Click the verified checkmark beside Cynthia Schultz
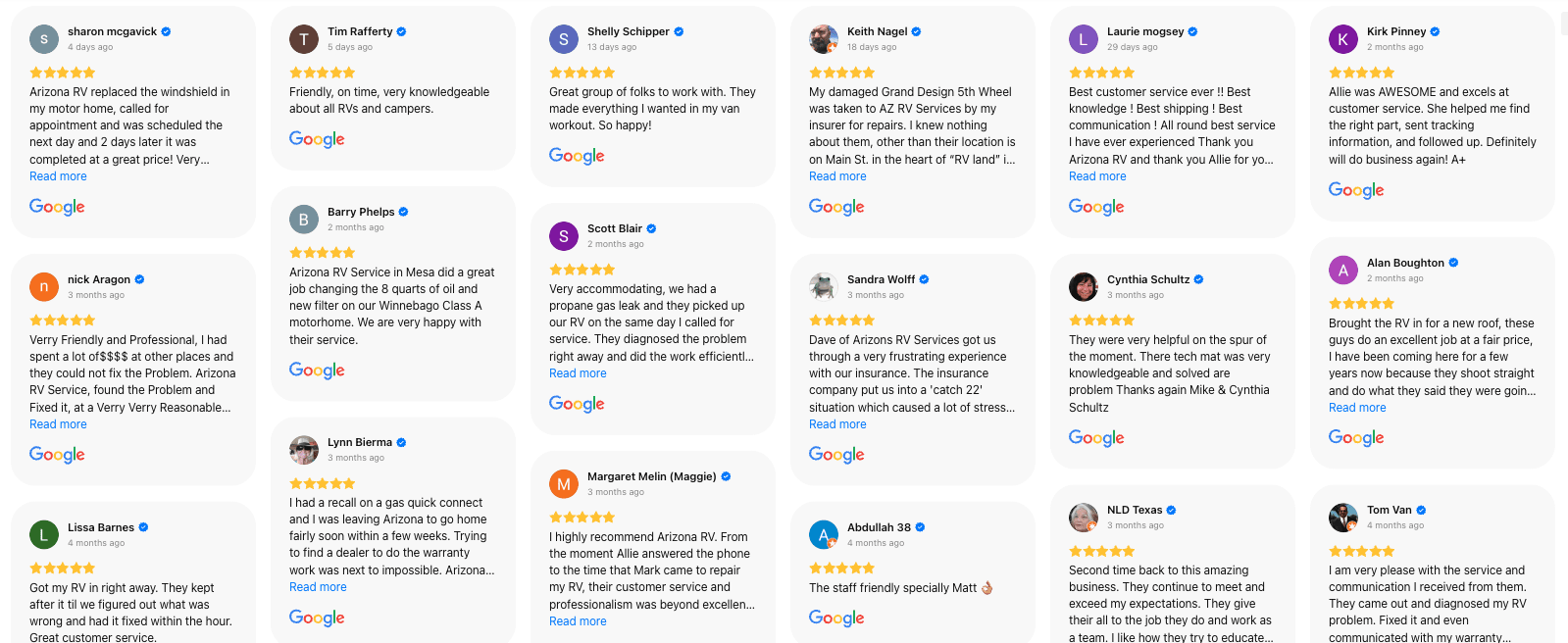 1198,279
